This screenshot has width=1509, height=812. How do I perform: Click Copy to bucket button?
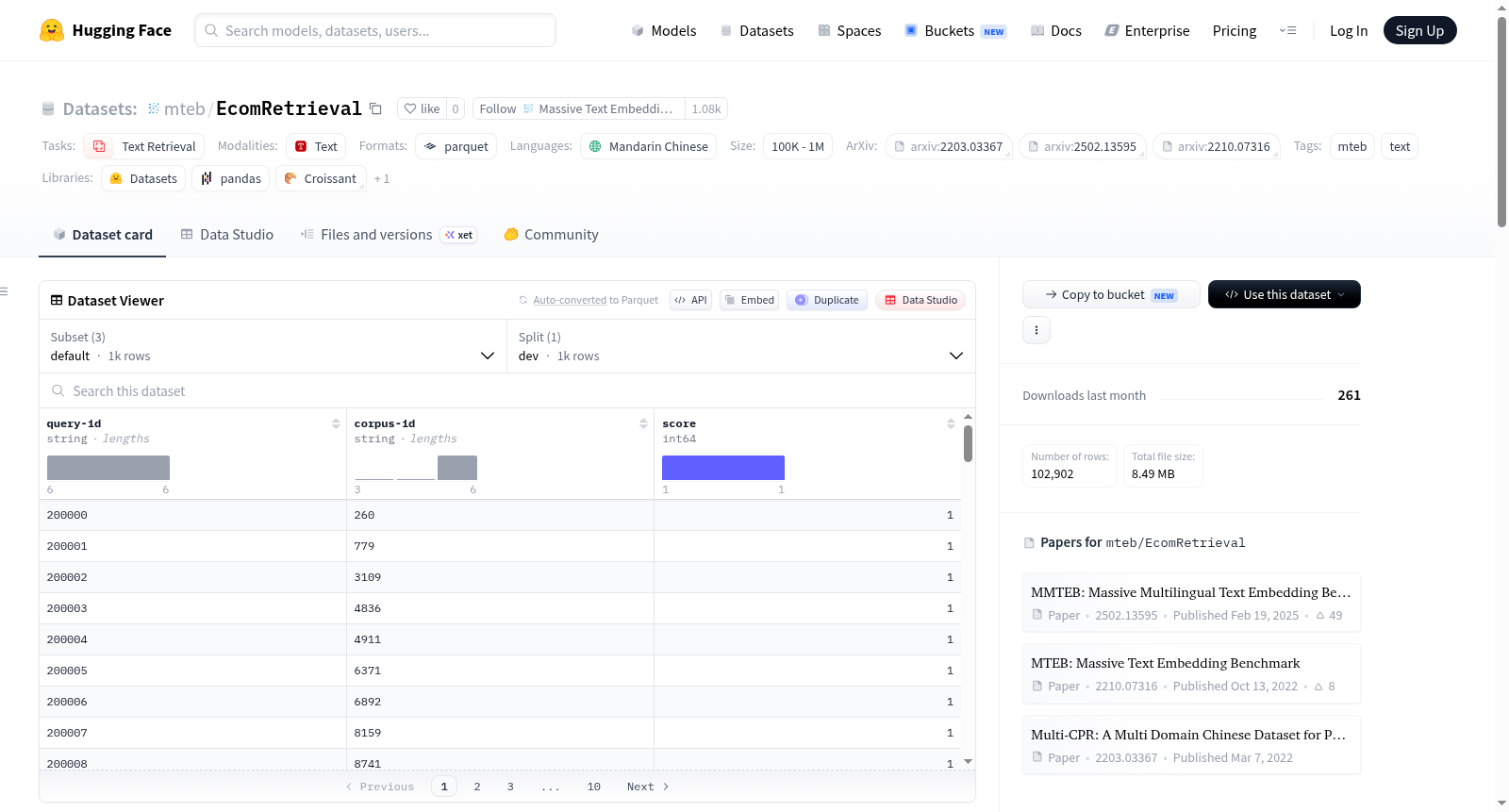1111,294
